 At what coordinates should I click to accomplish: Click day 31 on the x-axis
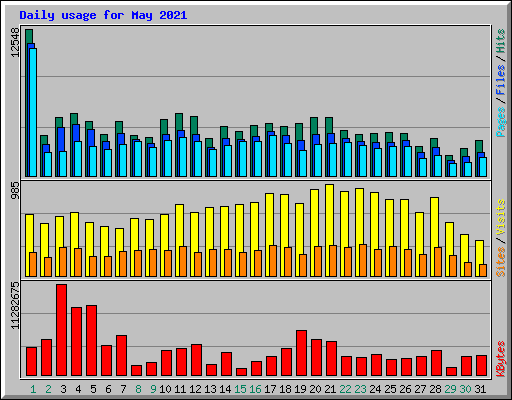point(480,389)
